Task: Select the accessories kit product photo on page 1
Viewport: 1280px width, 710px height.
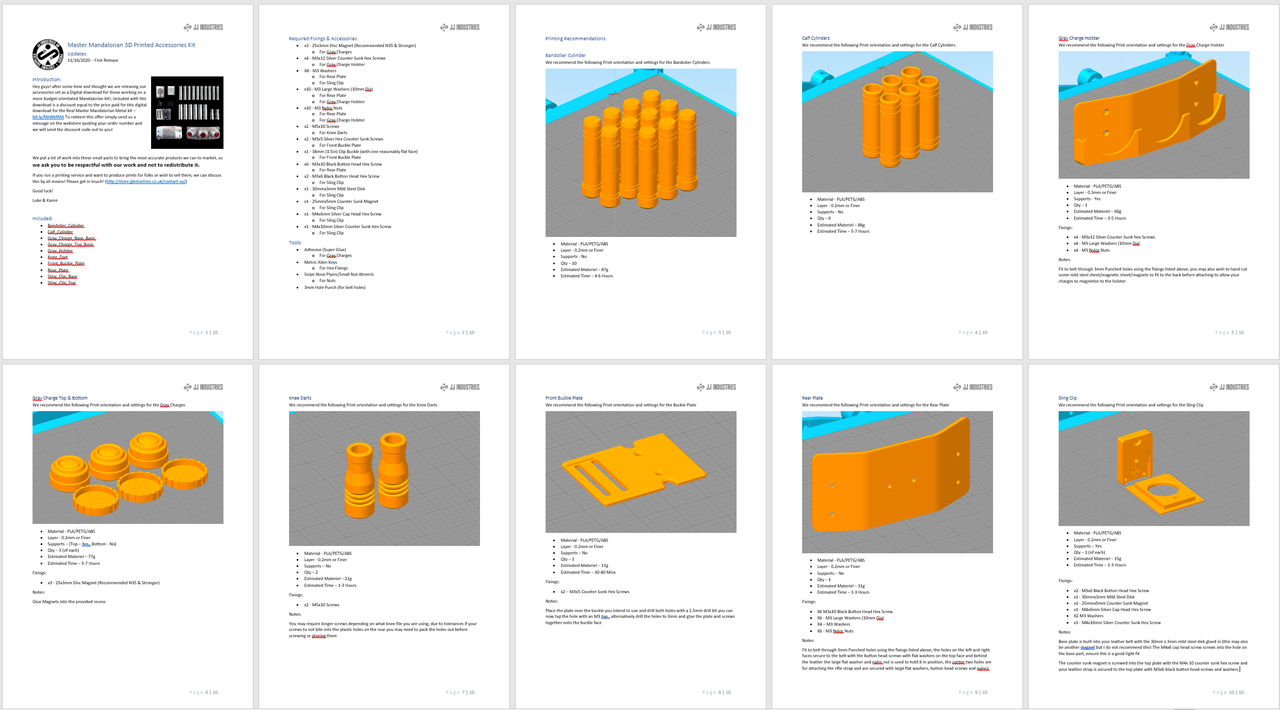Action: click(x=187, y=109)
